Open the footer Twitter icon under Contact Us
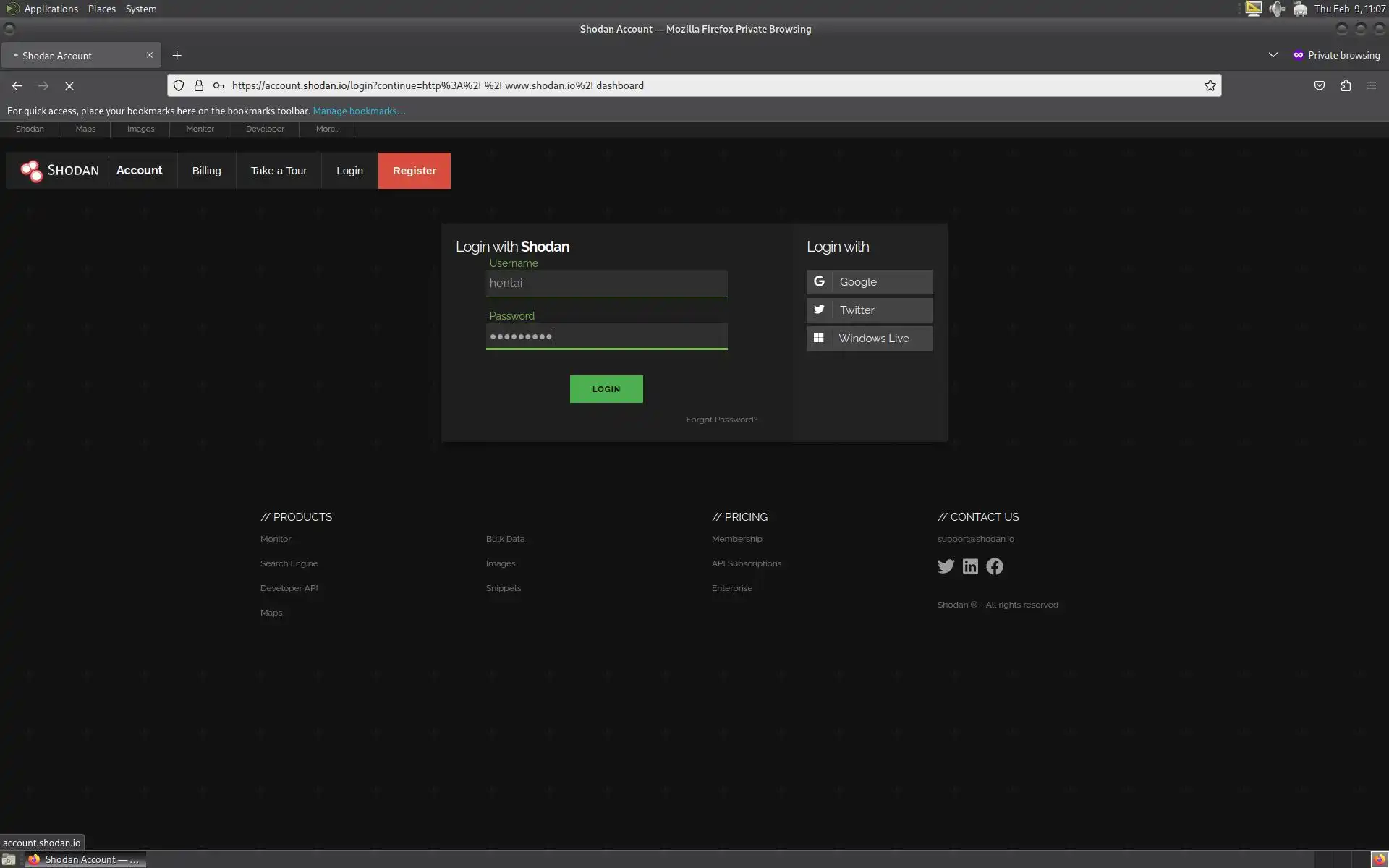 946,566
